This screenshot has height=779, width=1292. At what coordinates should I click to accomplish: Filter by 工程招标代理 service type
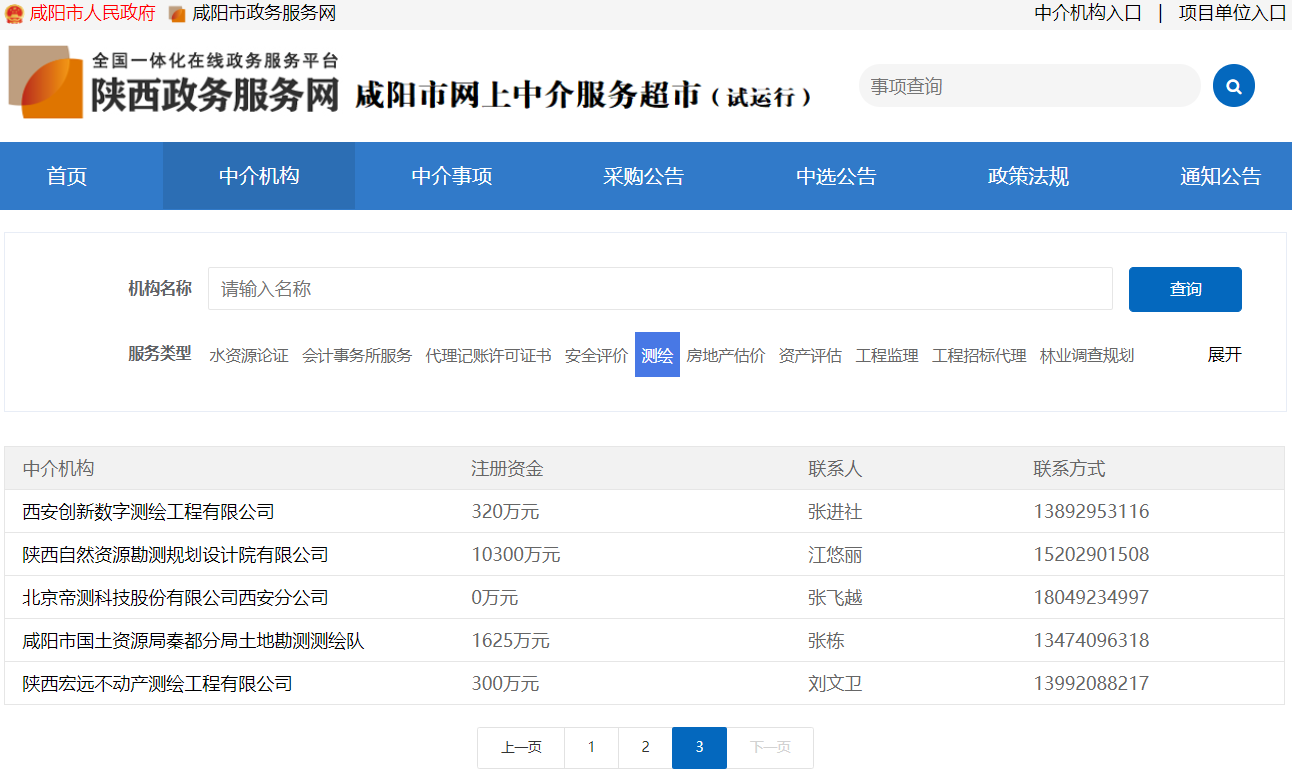pos(979,355)
